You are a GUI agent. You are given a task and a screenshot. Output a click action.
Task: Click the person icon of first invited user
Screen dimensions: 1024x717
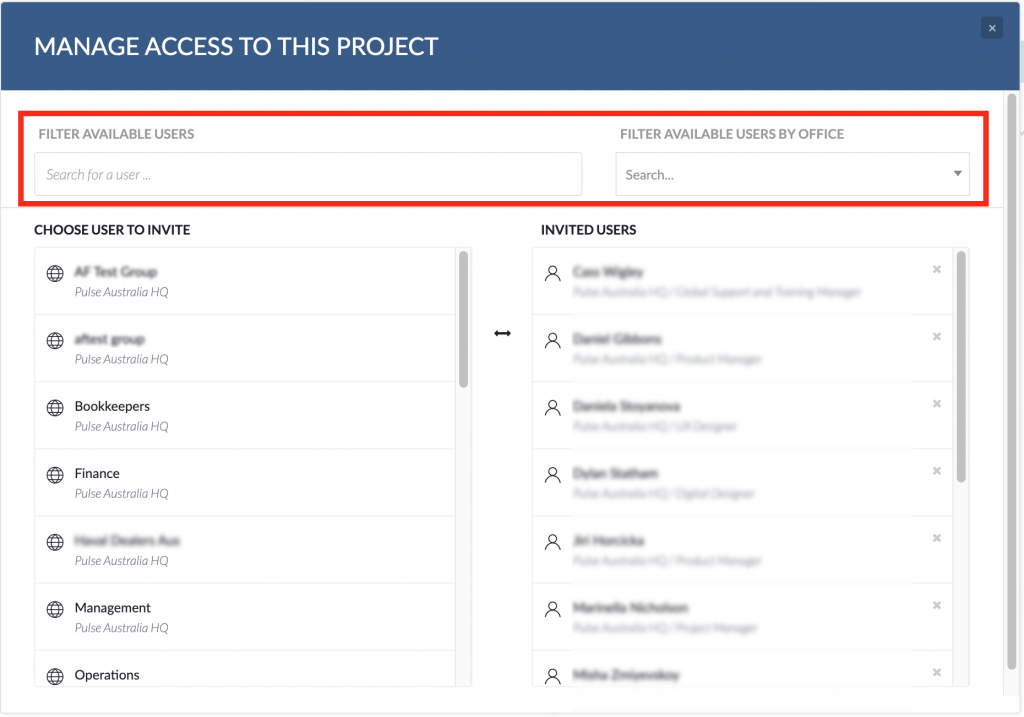552,274
